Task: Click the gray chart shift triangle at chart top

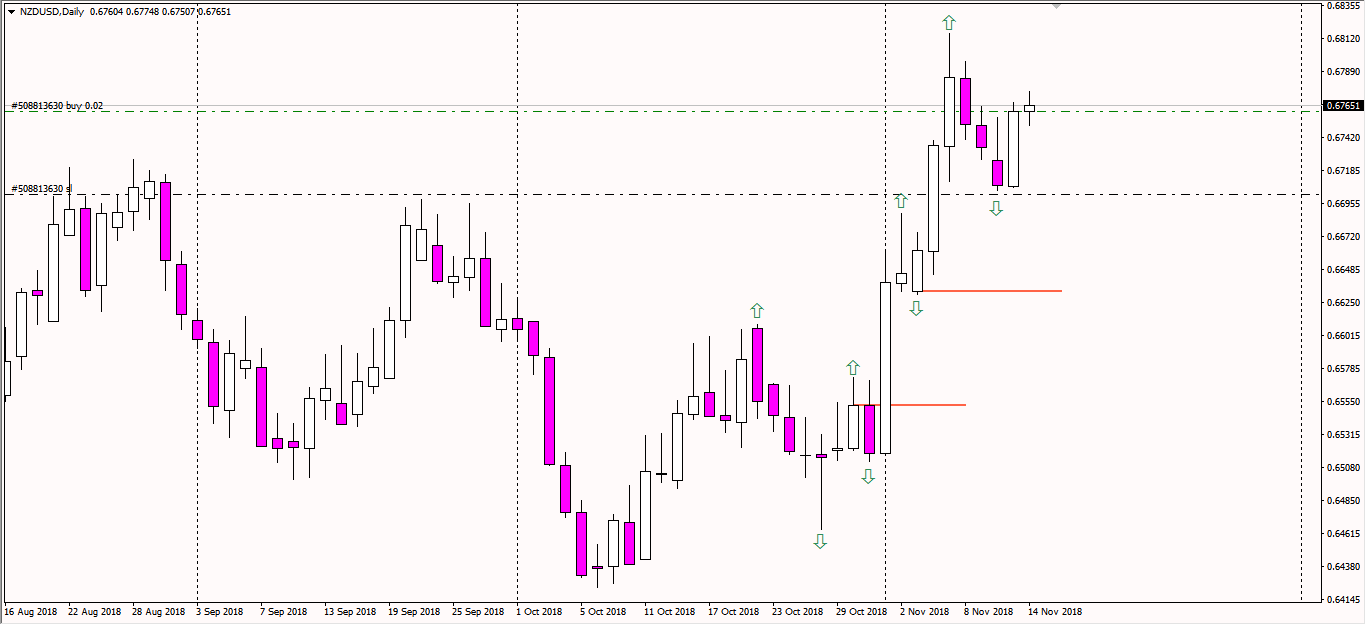Action: [x=1058, y=6]
